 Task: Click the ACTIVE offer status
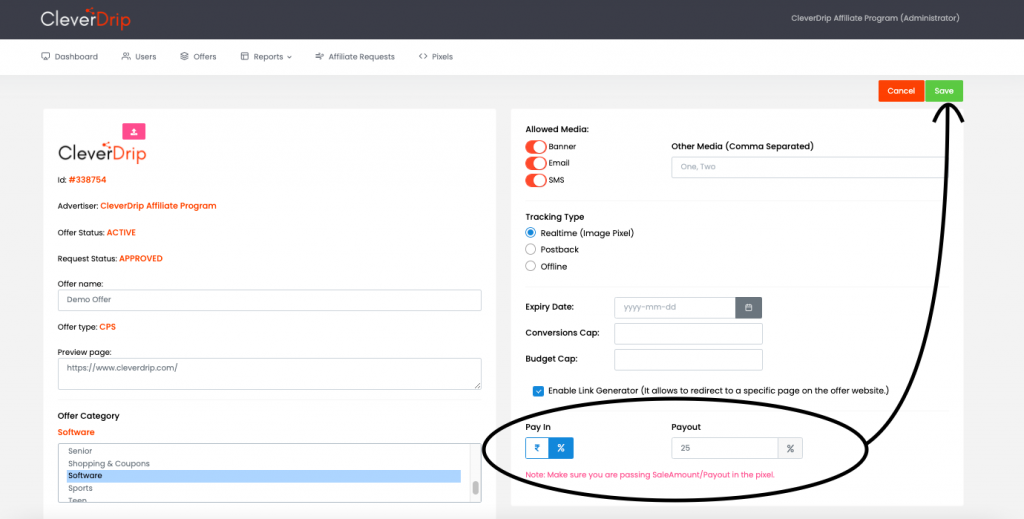coord(121,232)
